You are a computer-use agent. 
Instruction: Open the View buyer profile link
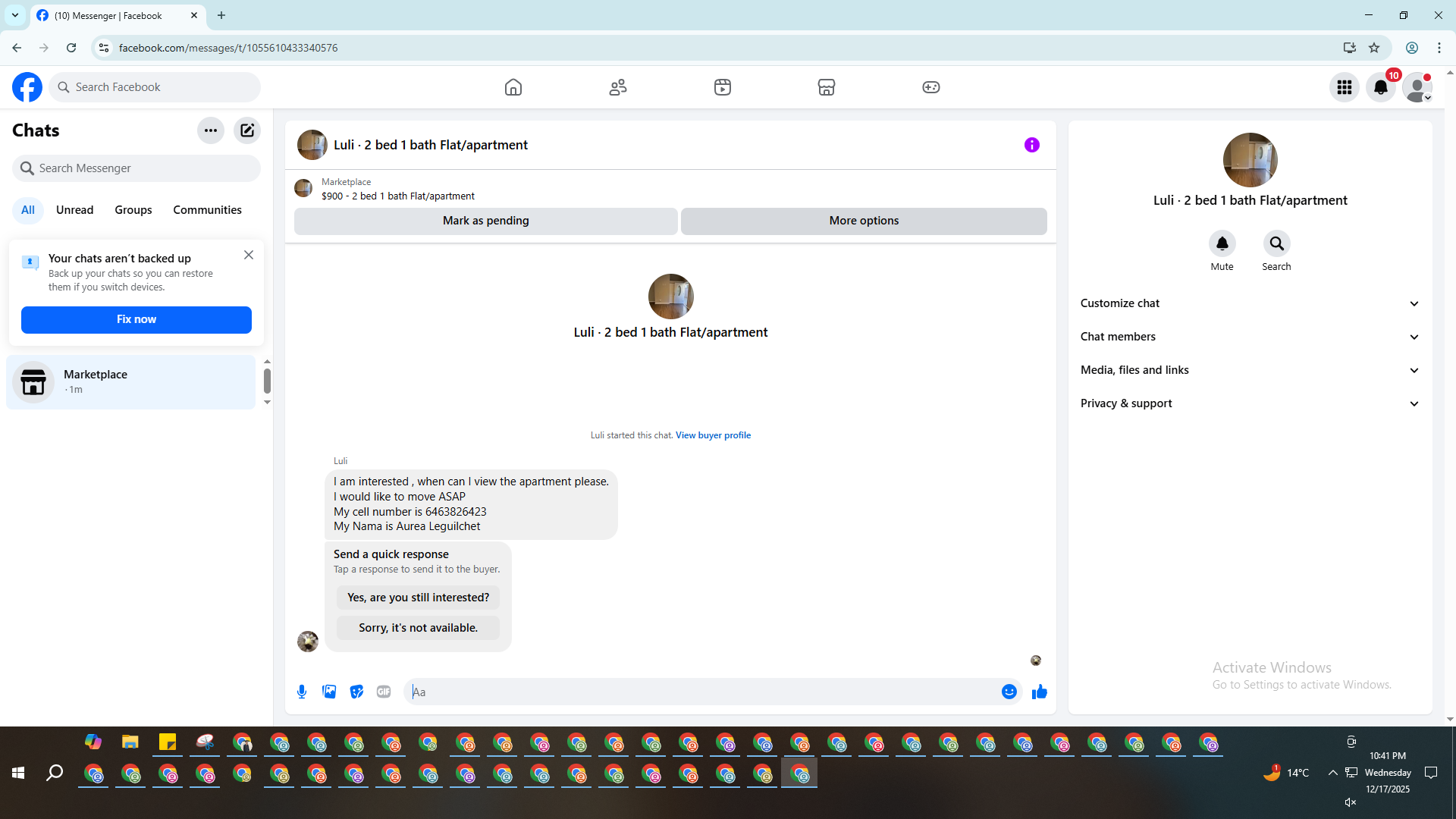coord(713,435)
